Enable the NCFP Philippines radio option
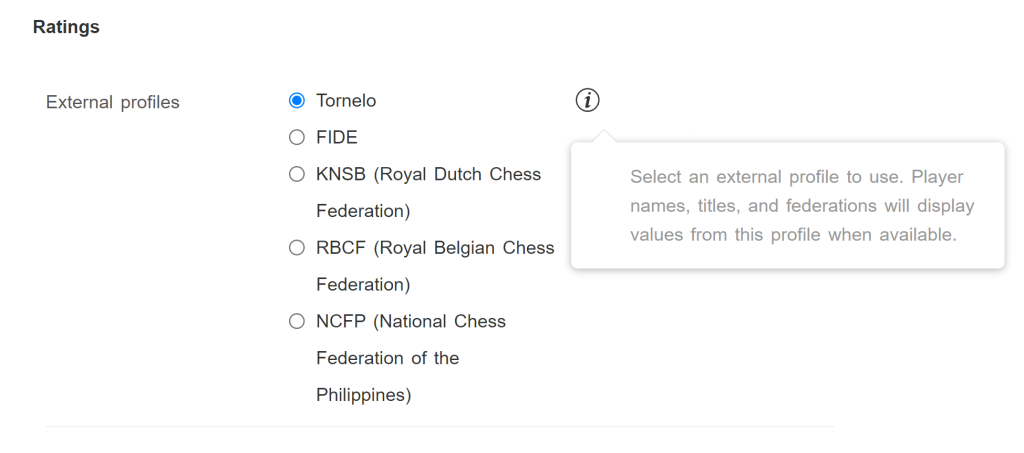 [x=296, y=321]
